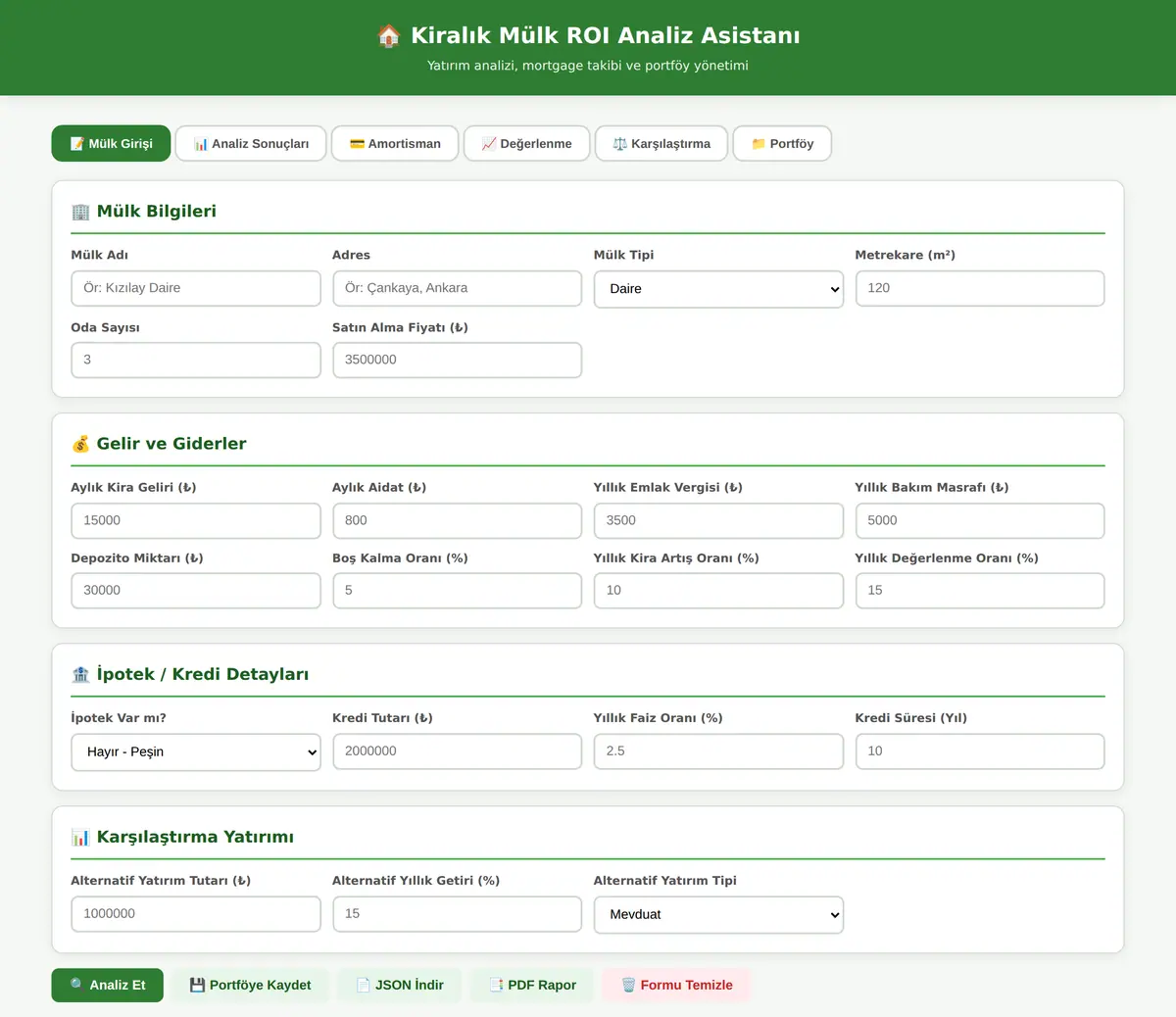This screenshot has width=1176, height=1017.
Task: Focus the Mülk Adı input field
Action: pyautogui.click(x=196, y=288)
